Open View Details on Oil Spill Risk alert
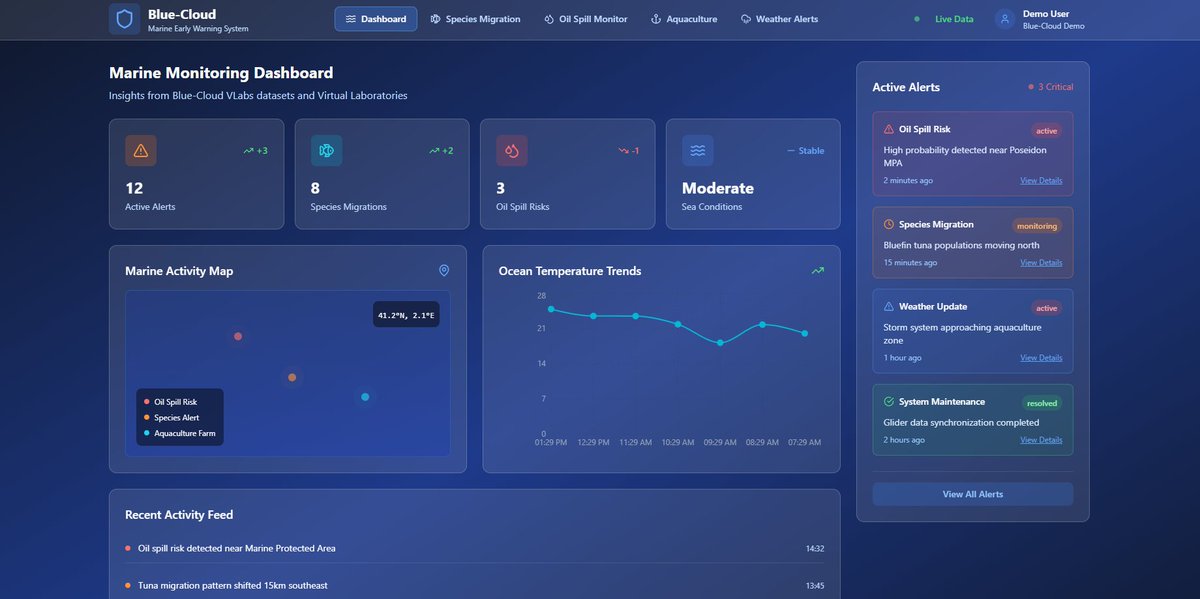 [x=1041, y=180]
